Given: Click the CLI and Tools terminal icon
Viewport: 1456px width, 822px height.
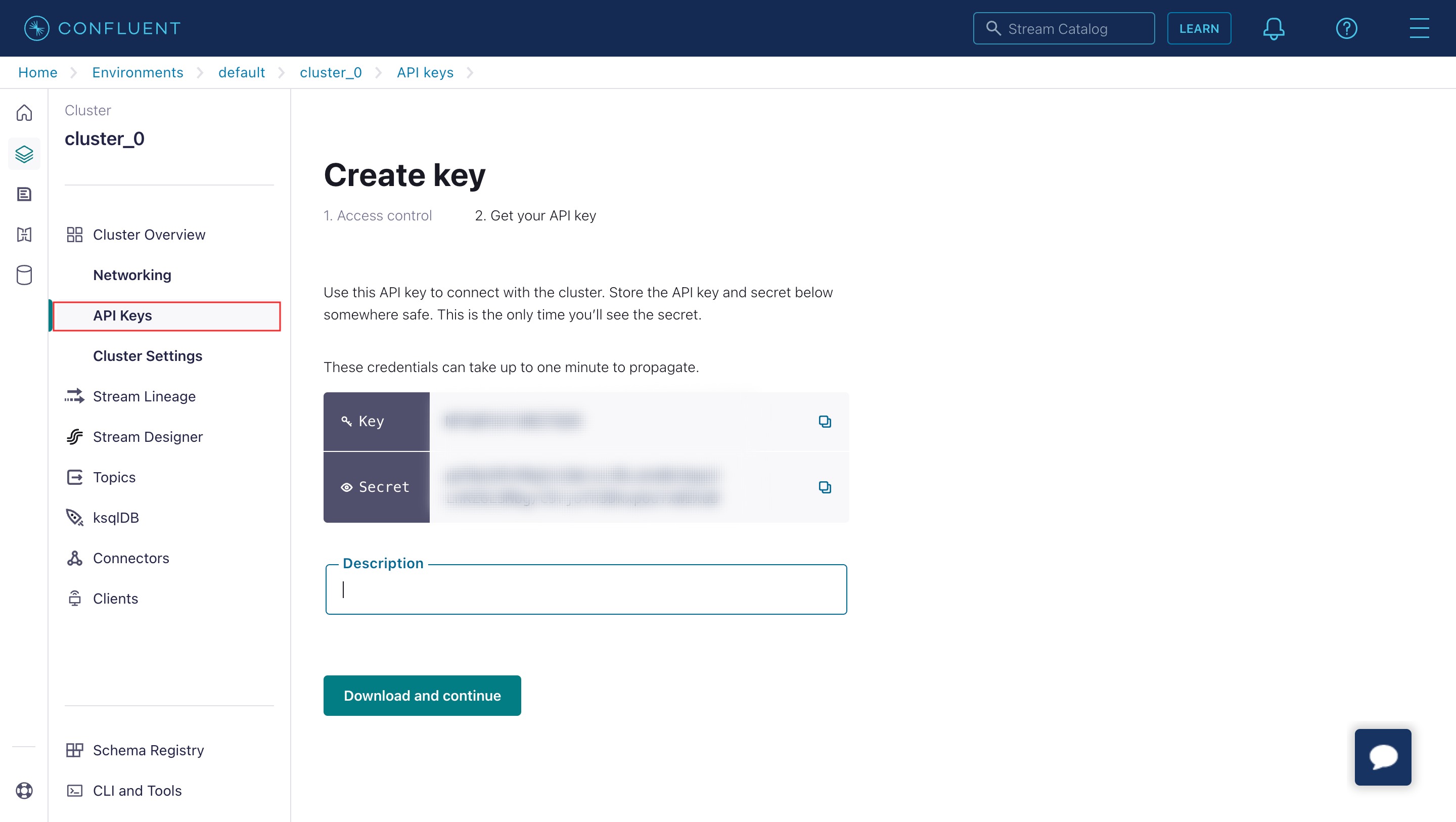Looking at the screenshot, I should coord(75,790).
